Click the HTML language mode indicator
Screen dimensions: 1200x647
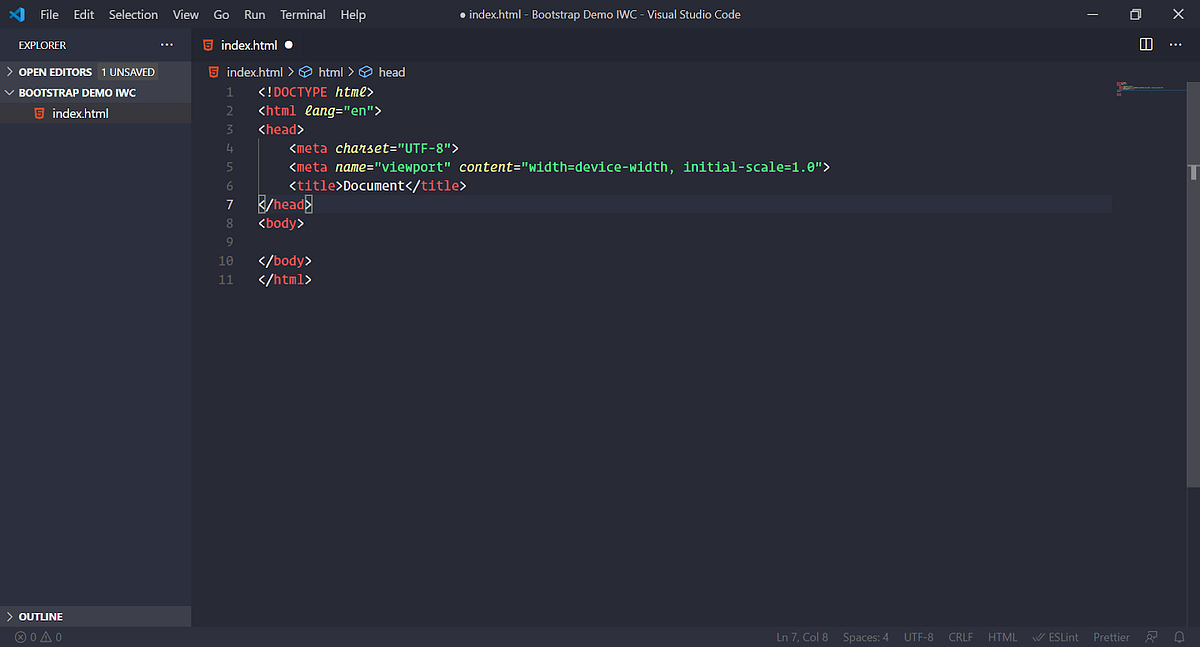point(1002,637)
